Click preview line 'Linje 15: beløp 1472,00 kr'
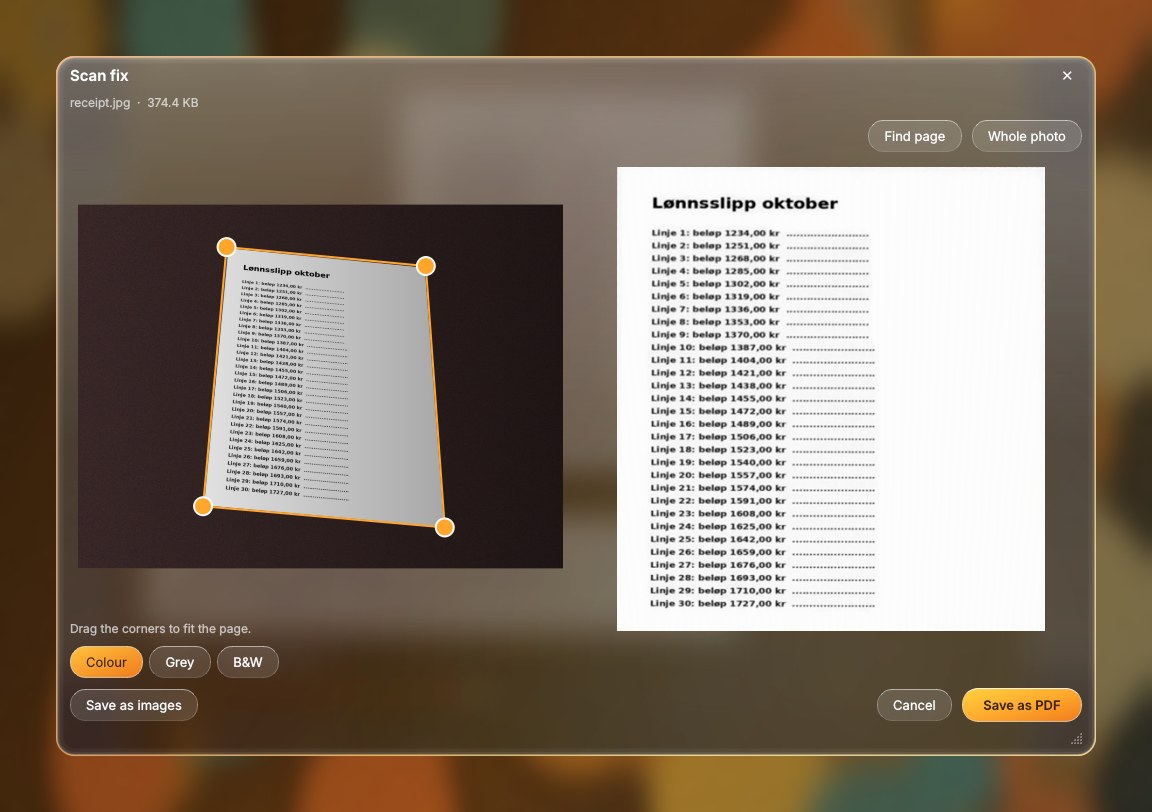This screenshot has width=1152, height=812. [x=718, y=412]
